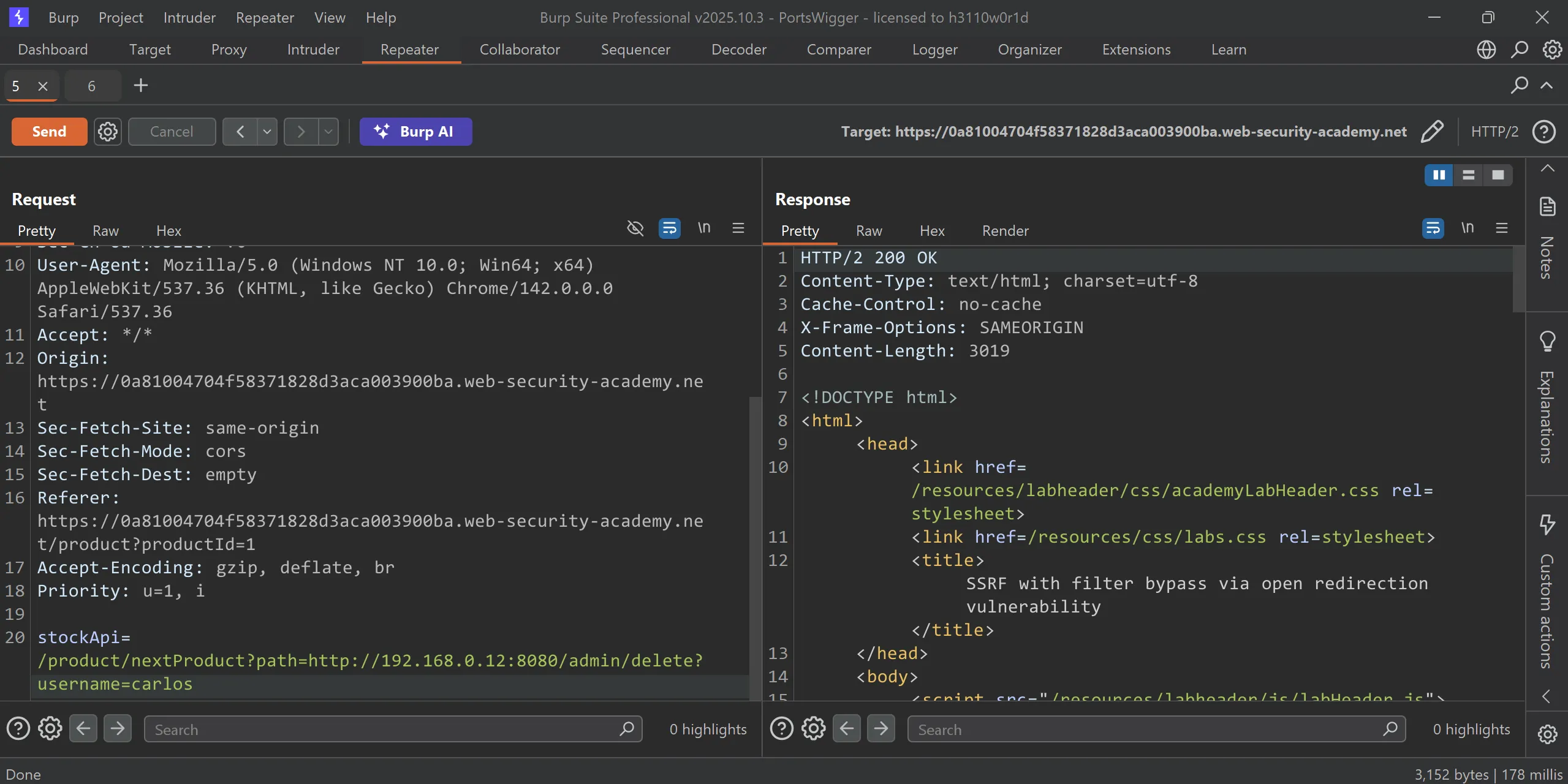Toggle hide non-printable eye icon in Request
Viewport: 1568px width, 784px height.
point(635,228)
